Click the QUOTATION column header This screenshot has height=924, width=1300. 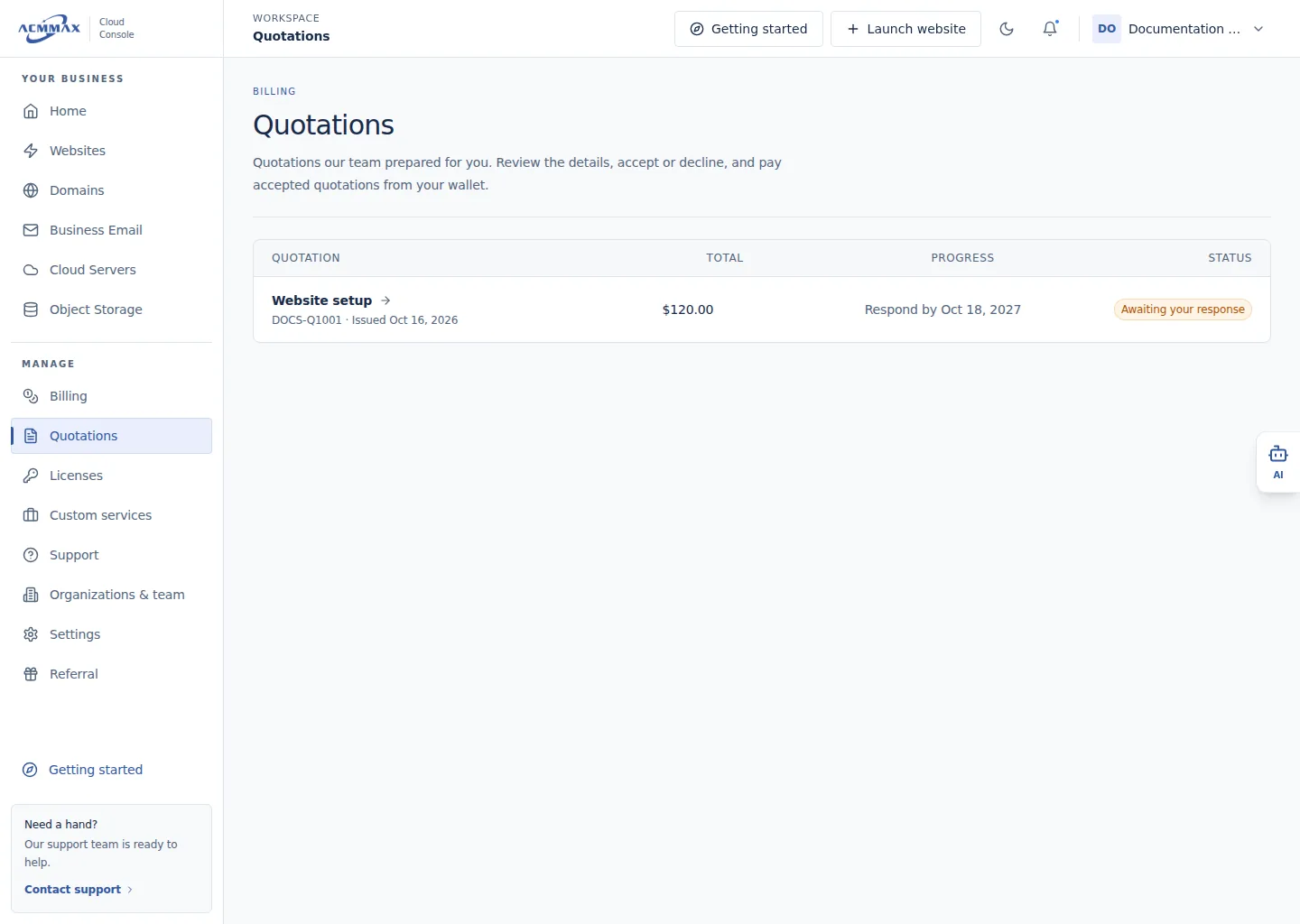click(x=306, y=258)
